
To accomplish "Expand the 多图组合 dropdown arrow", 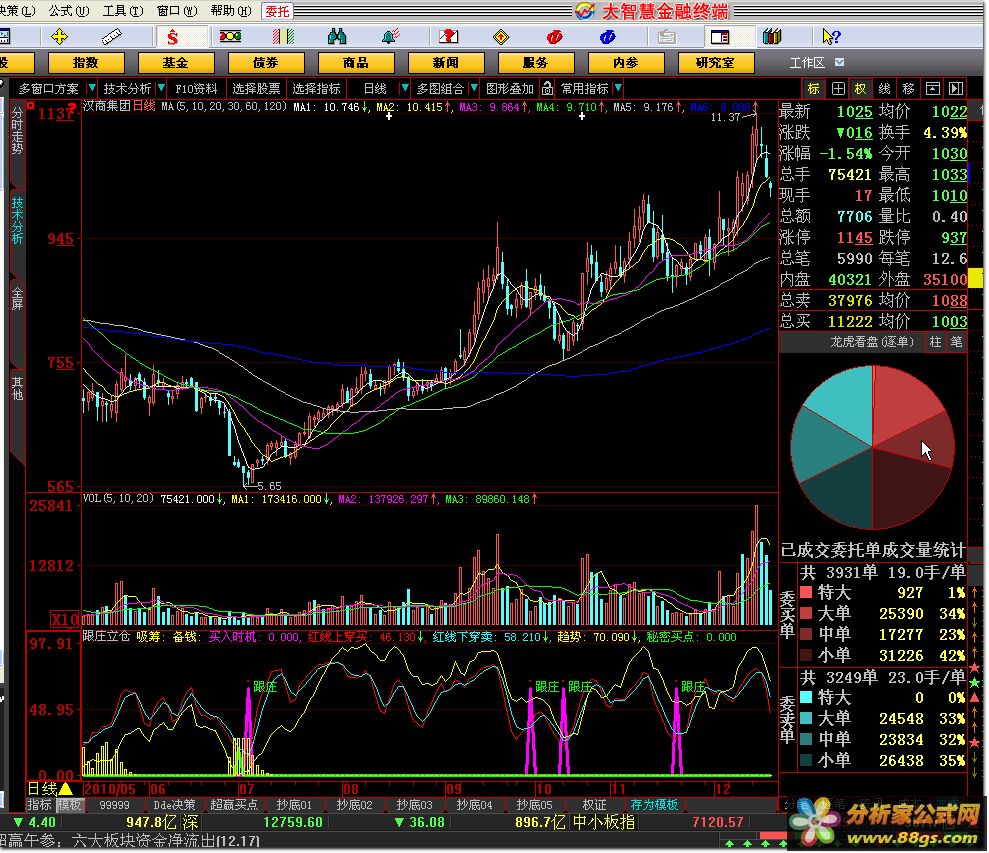I will (474, 88).
